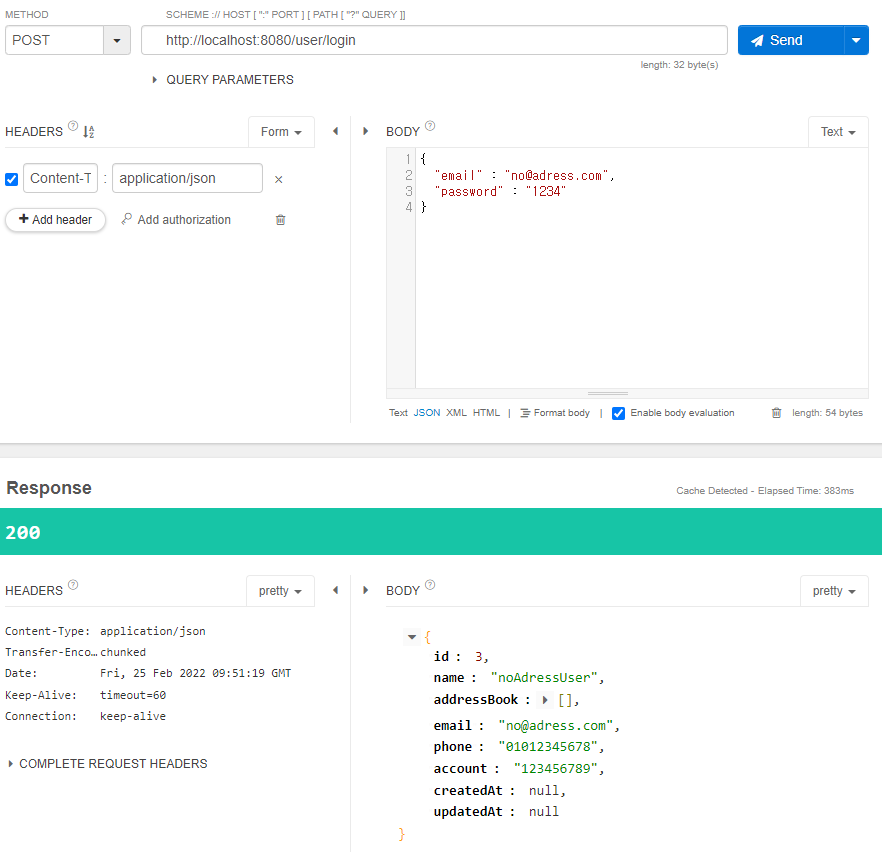This screenshot has width=882, height=852.
Task: Click the paper plane icon on Send
Action: coord(757,40)
